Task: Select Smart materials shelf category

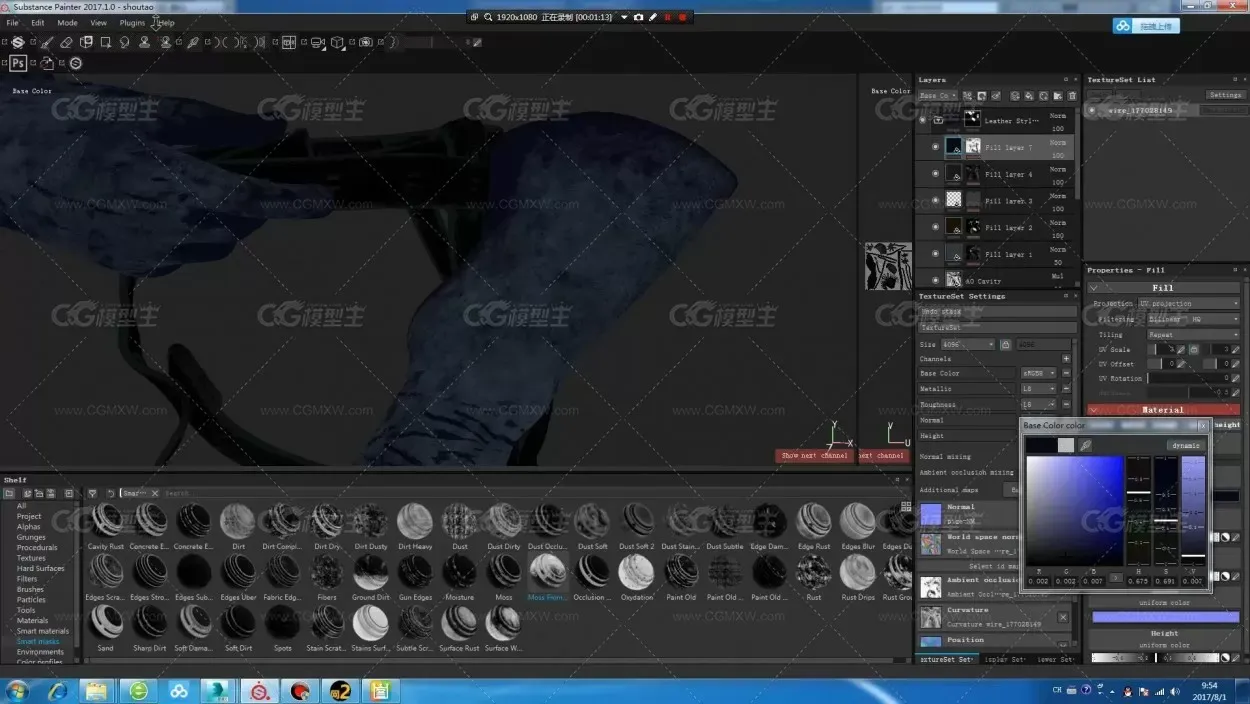Action: (x=43, y=631)
